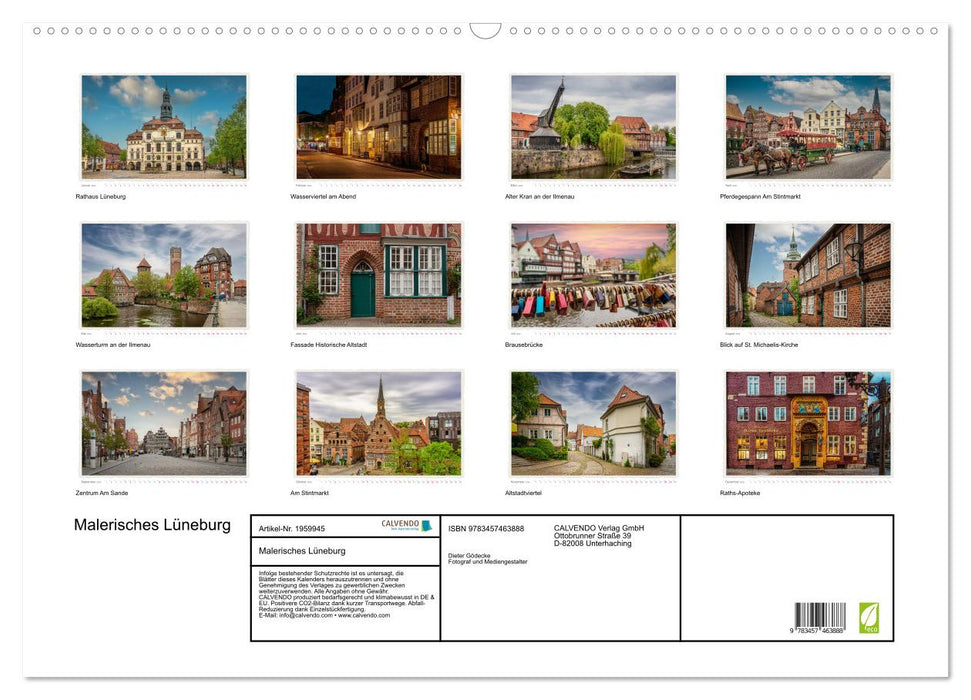Viewport: 971px width, 700px height.
Task: Click the Raths-Apotheke photo
Action: tap(807, 422)
